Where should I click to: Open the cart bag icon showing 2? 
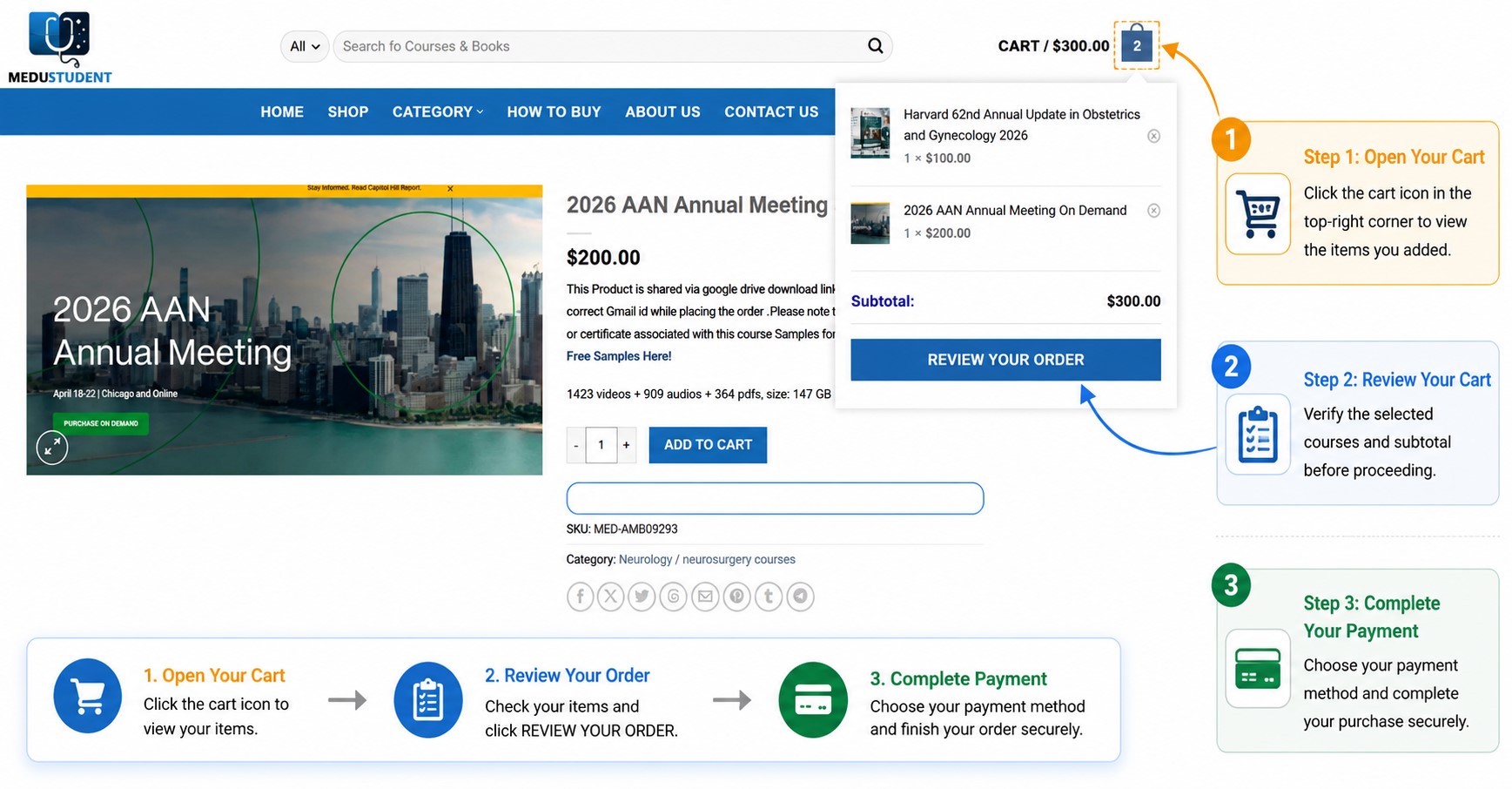coord(1137,45)
